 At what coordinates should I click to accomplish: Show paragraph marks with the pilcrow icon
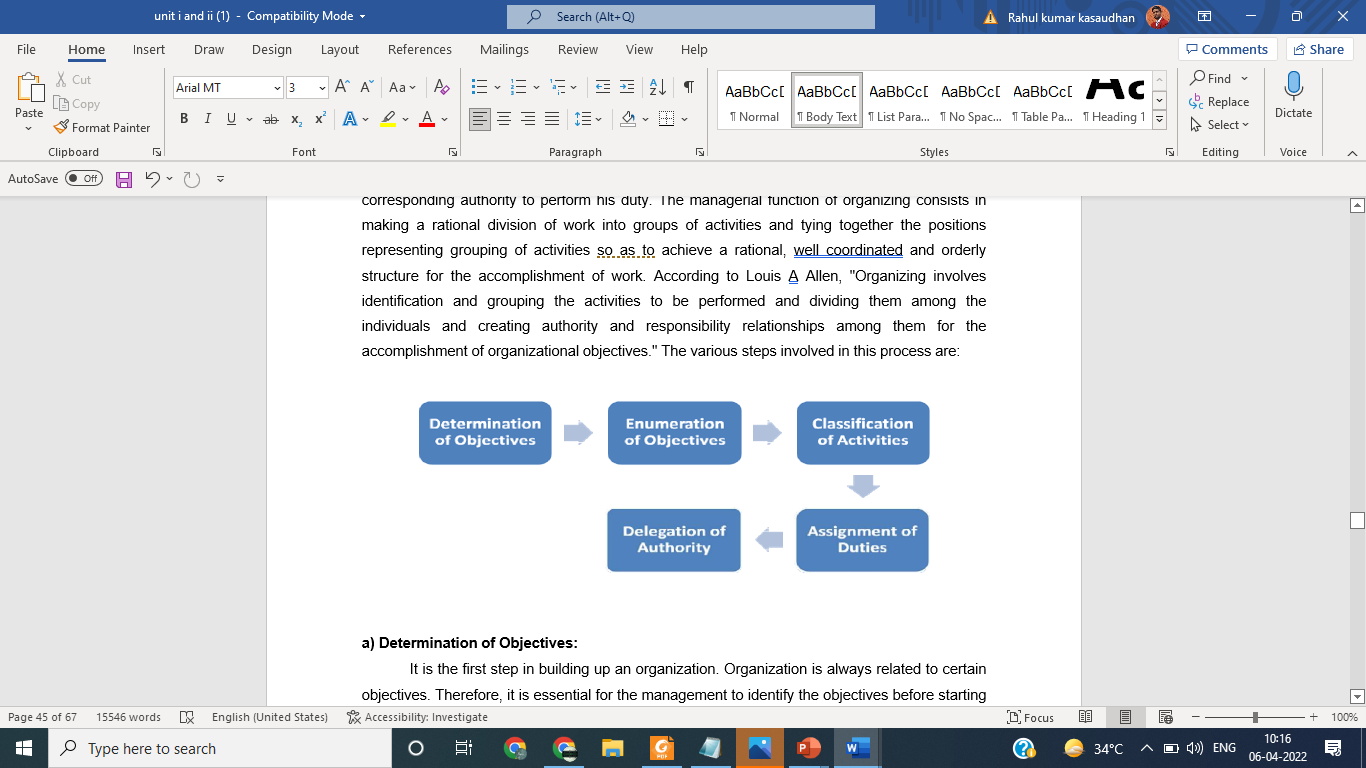688,87
